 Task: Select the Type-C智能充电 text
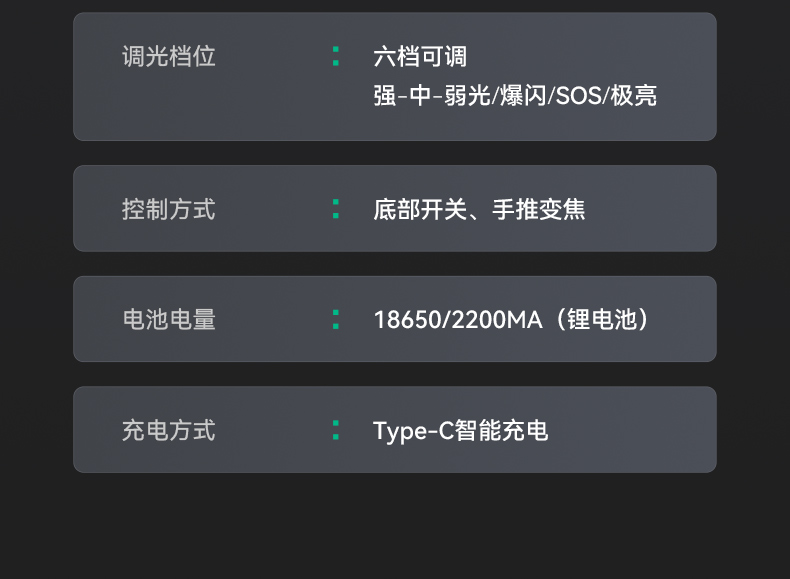(460, 431)
